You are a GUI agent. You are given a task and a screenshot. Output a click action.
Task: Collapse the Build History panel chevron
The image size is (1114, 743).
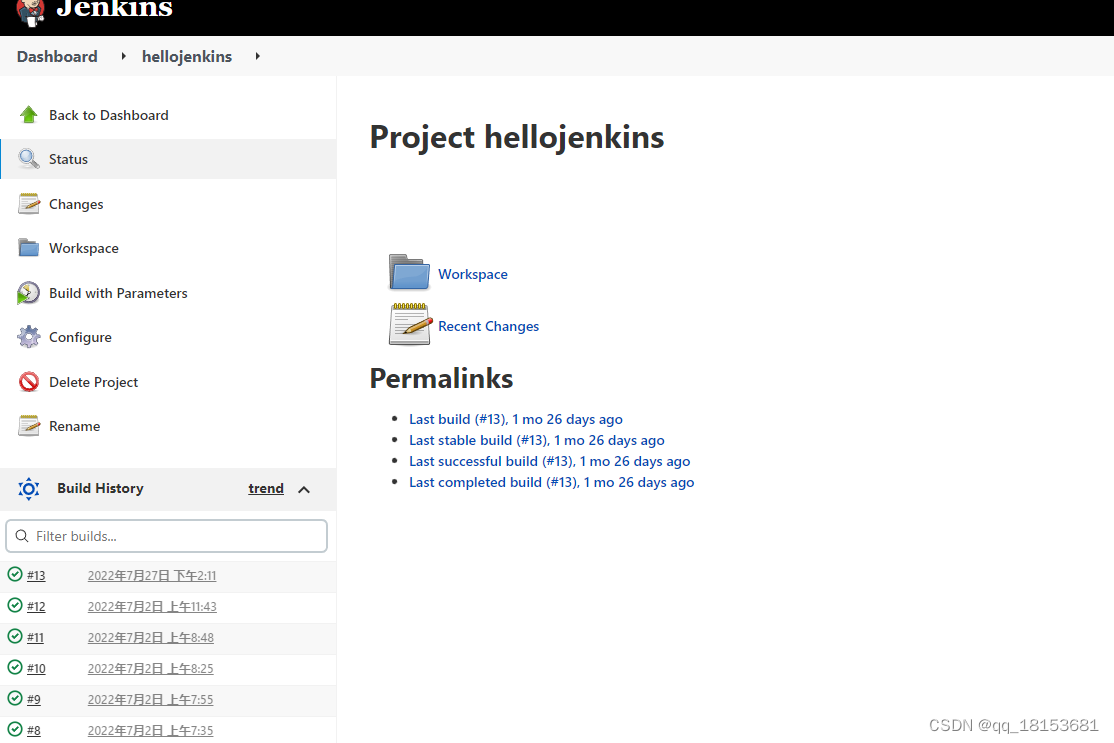pyautogui.click(x=304, y=489)
